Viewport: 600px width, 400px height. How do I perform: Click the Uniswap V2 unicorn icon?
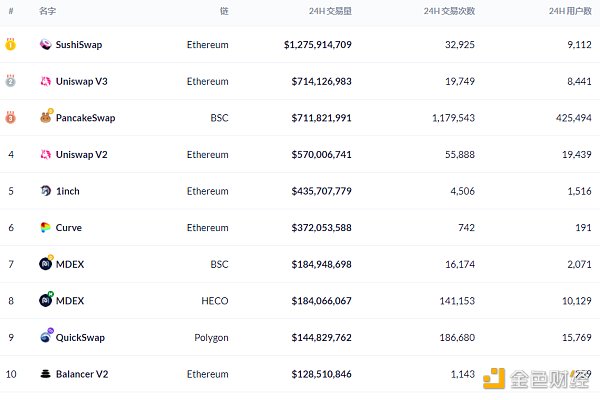(x=45, y=154)
